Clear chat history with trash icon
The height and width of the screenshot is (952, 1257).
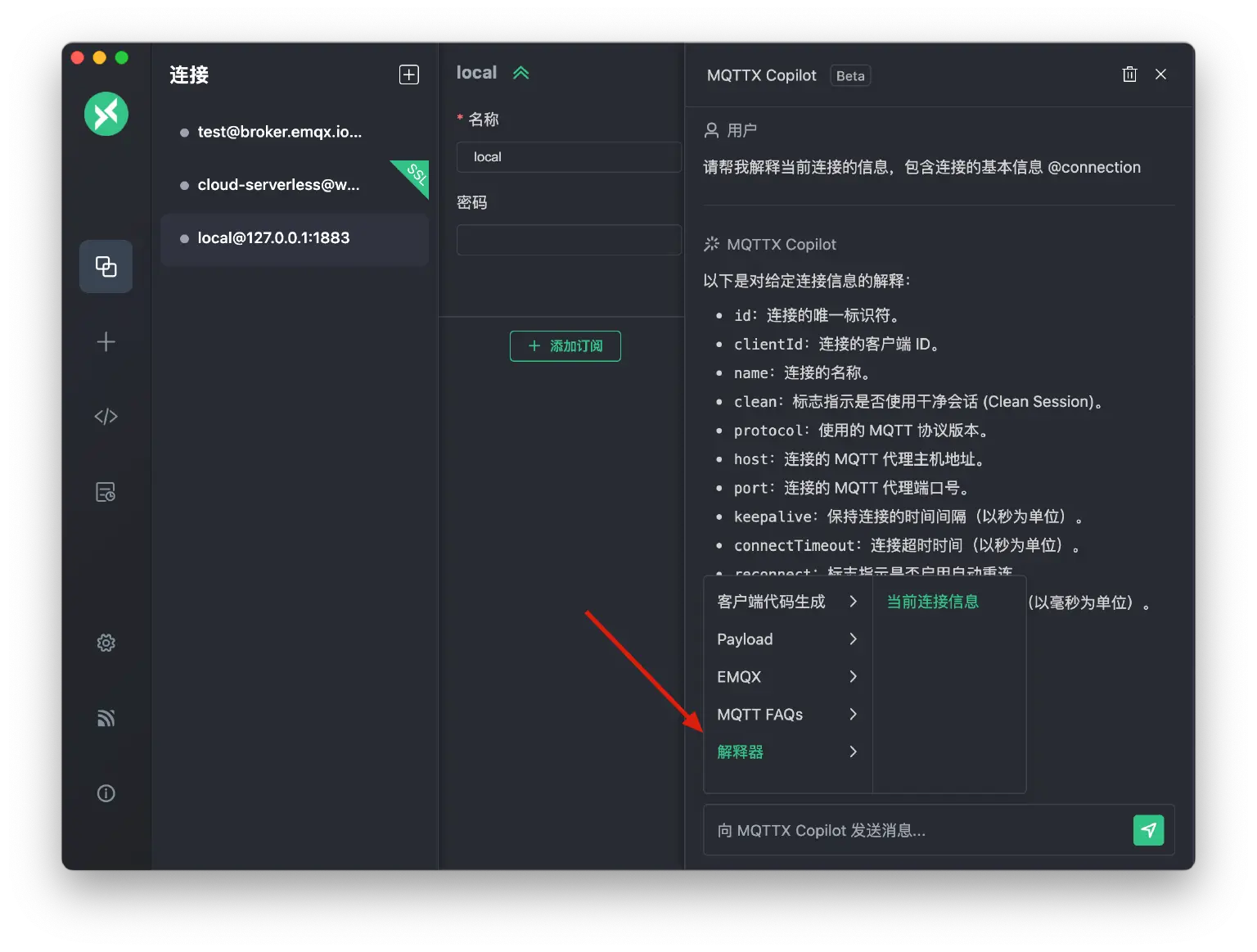click(x=1129, y=74)
